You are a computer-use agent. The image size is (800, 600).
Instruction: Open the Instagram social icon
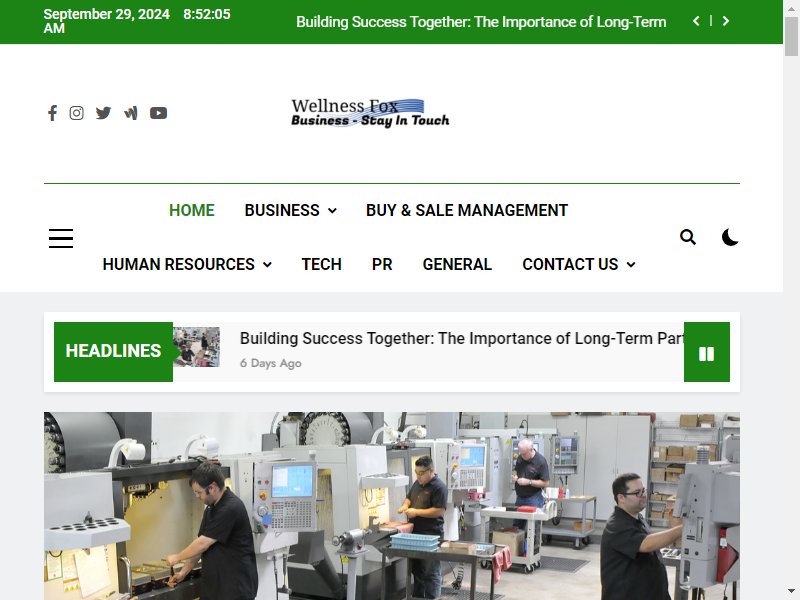tap(77, 113)
